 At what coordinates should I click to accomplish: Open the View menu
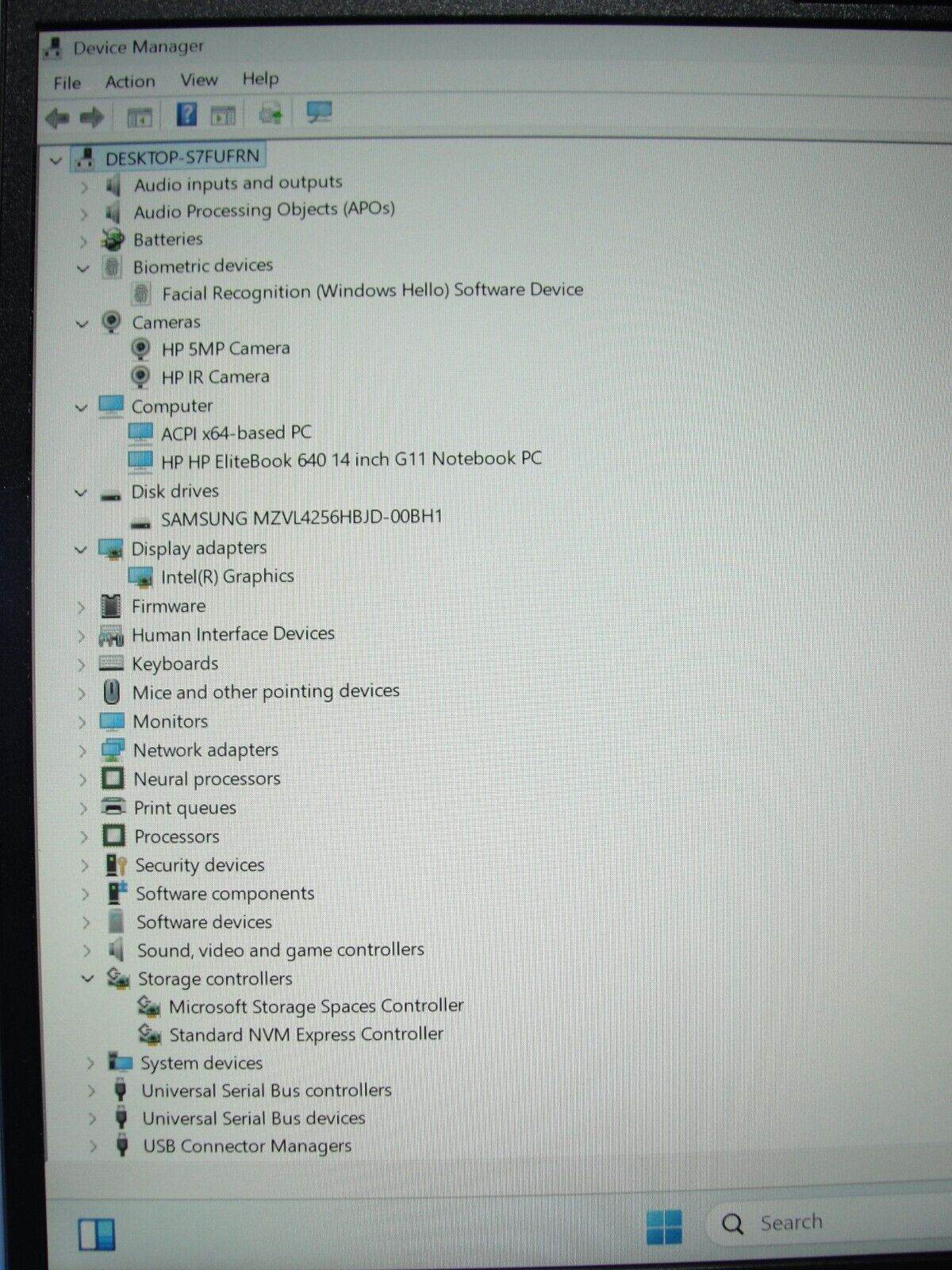[x=198, y=79]
